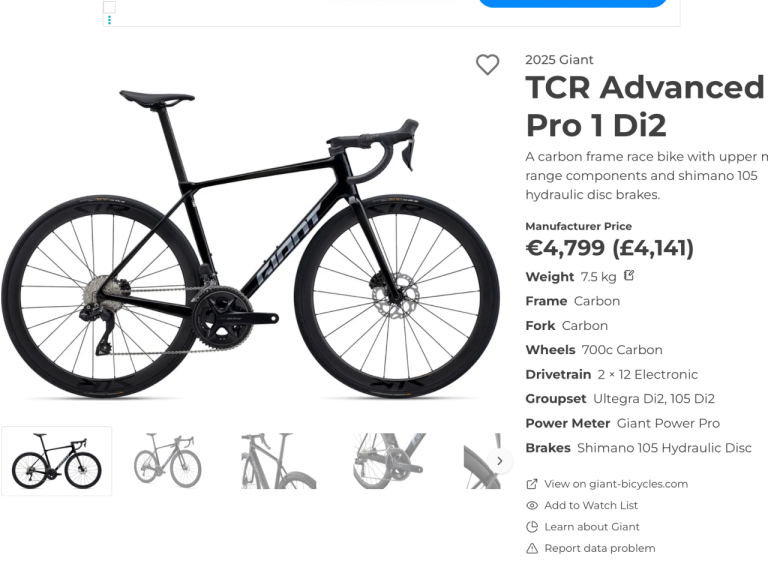Open the three-dot menu icon at top

click(x=109, y=20)
